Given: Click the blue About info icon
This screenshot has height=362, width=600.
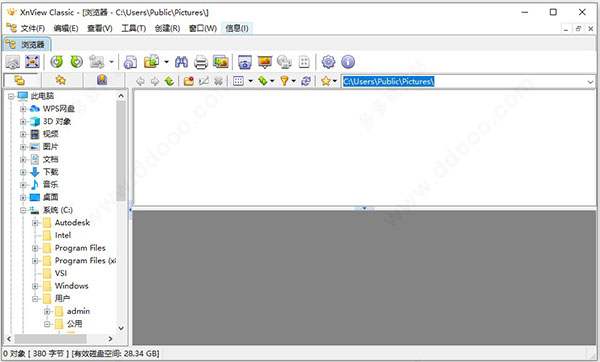Looking at the screenshot, I should point(348,62).
